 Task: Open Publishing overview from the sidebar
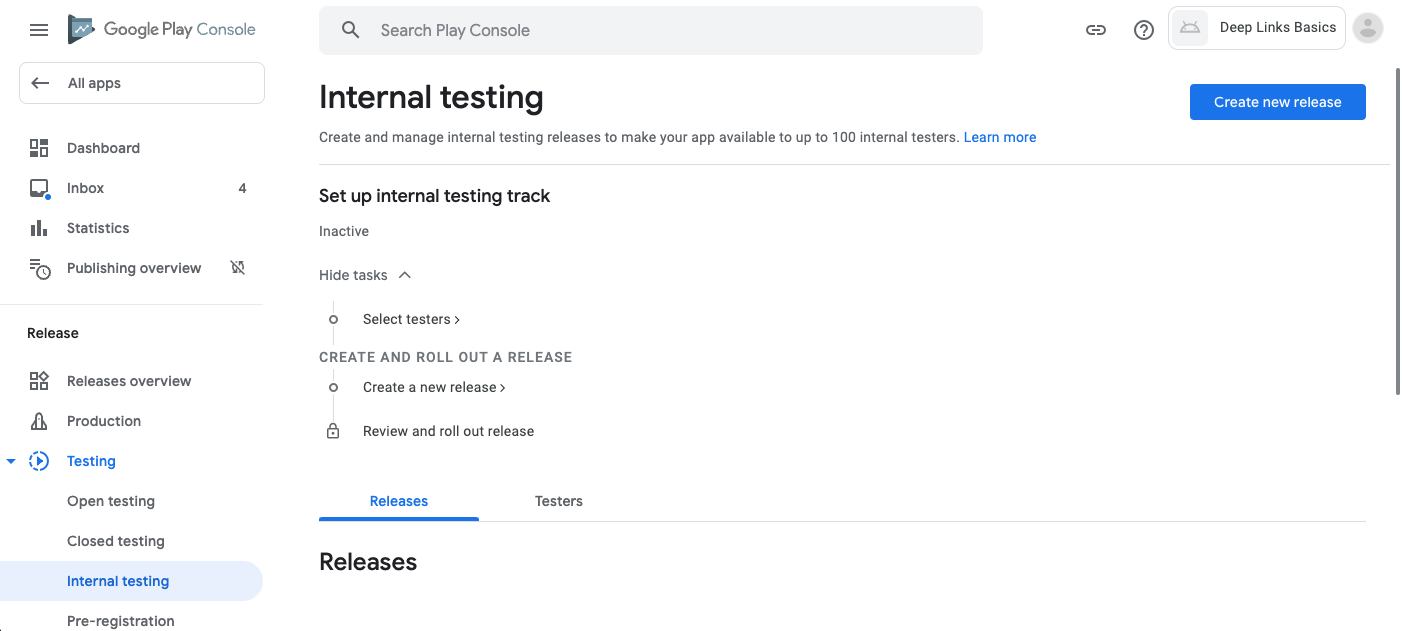(133, 268)
